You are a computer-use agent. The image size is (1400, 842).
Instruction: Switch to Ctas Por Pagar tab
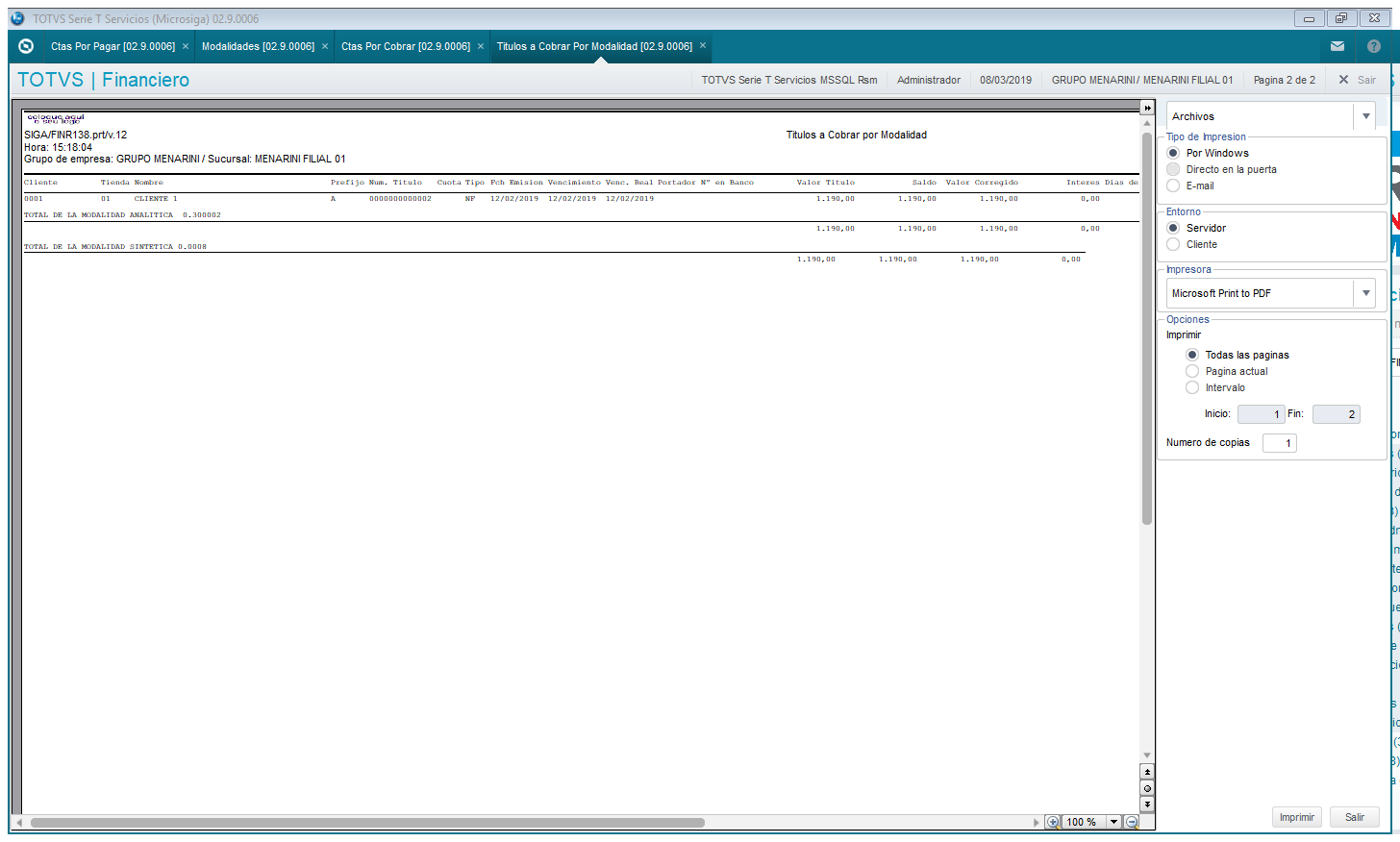tap(112, 46)
